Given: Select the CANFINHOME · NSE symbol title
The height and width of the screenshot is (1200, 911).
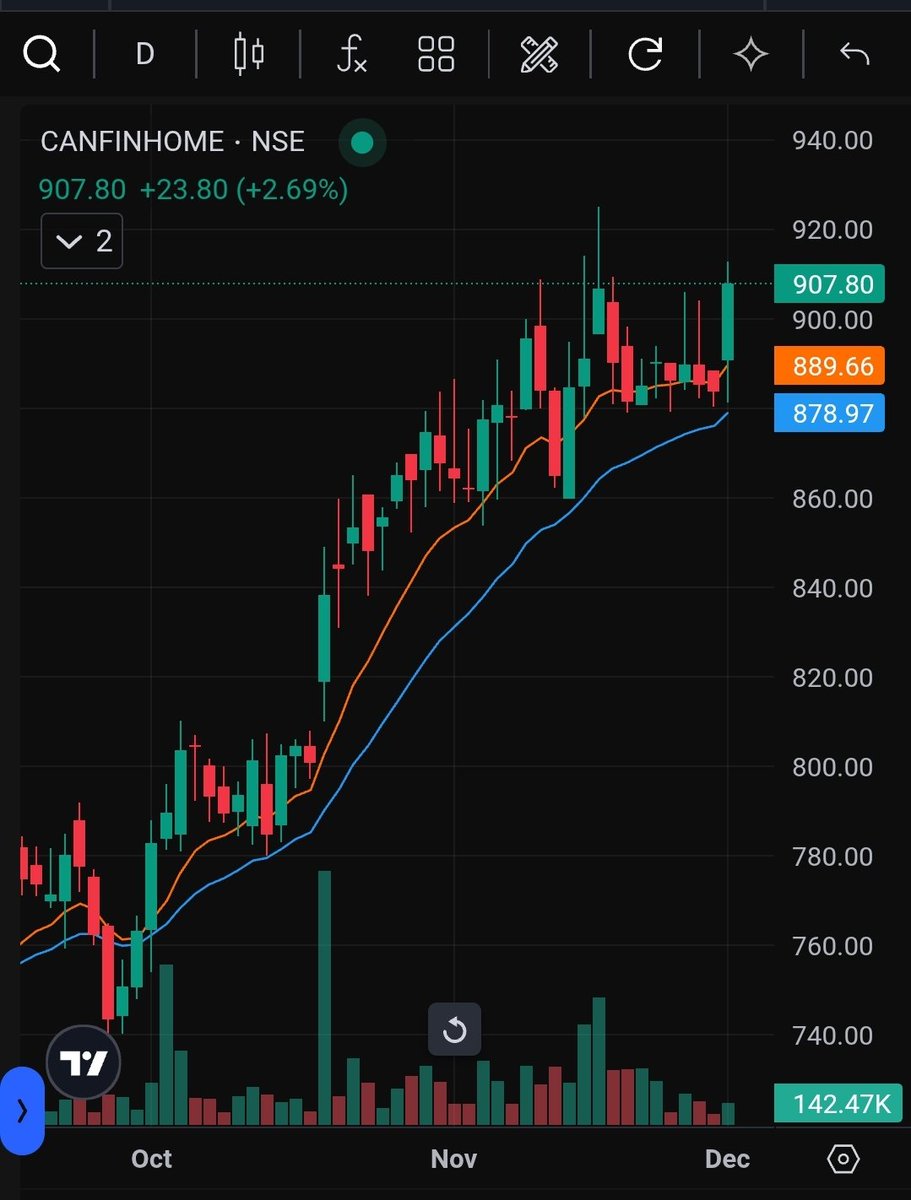Looking at the screenshot, I should [172, 141].
